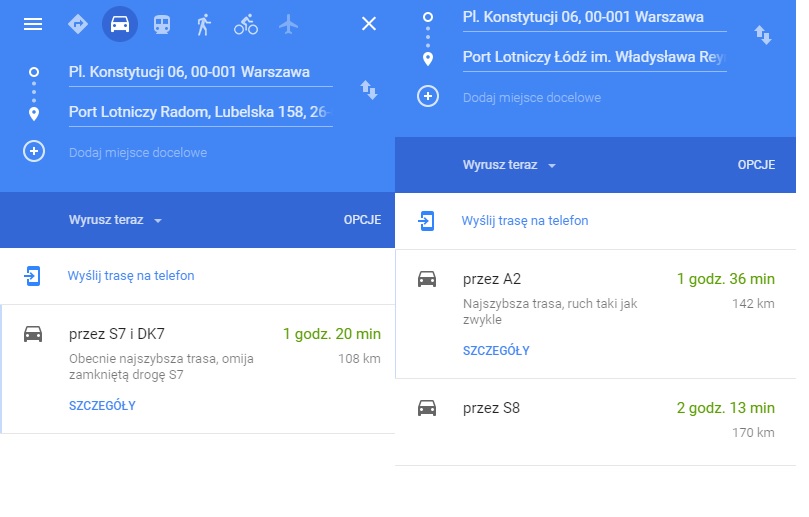The height and width of the screenshot is (517, 809).
Task: Select route przez A2
Action: [x=595, y=314]
